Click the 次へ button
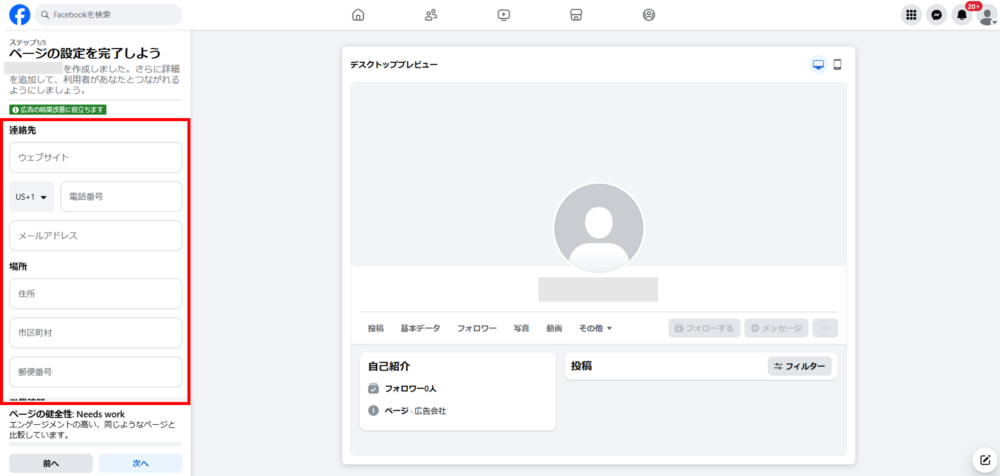This screenshot has height=476, width=1000. tap(141, 463)
